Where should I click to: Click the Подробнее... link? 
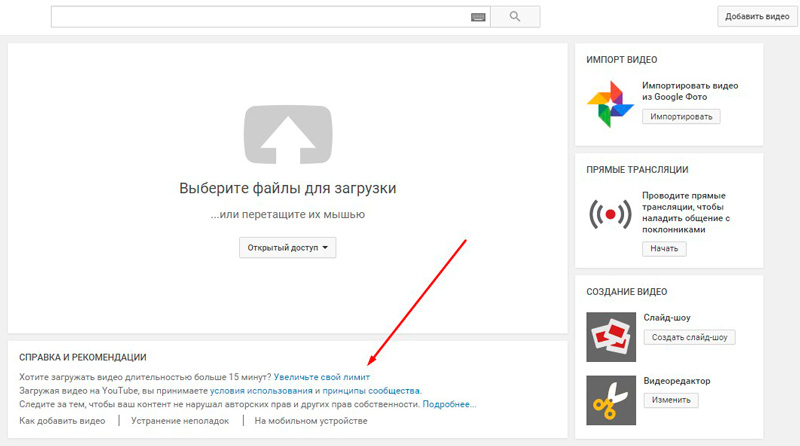tap(449, 404)
